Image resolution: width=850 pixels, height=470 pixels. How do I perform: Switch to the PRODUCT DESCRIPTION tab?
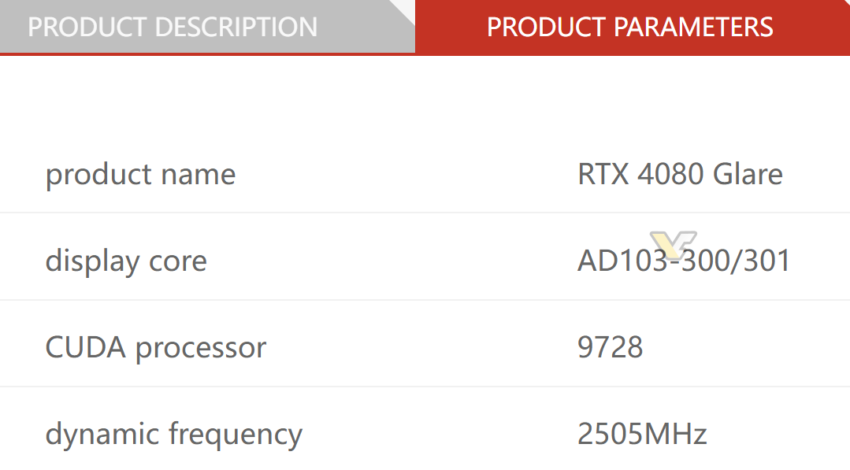[x=172, y=27]
